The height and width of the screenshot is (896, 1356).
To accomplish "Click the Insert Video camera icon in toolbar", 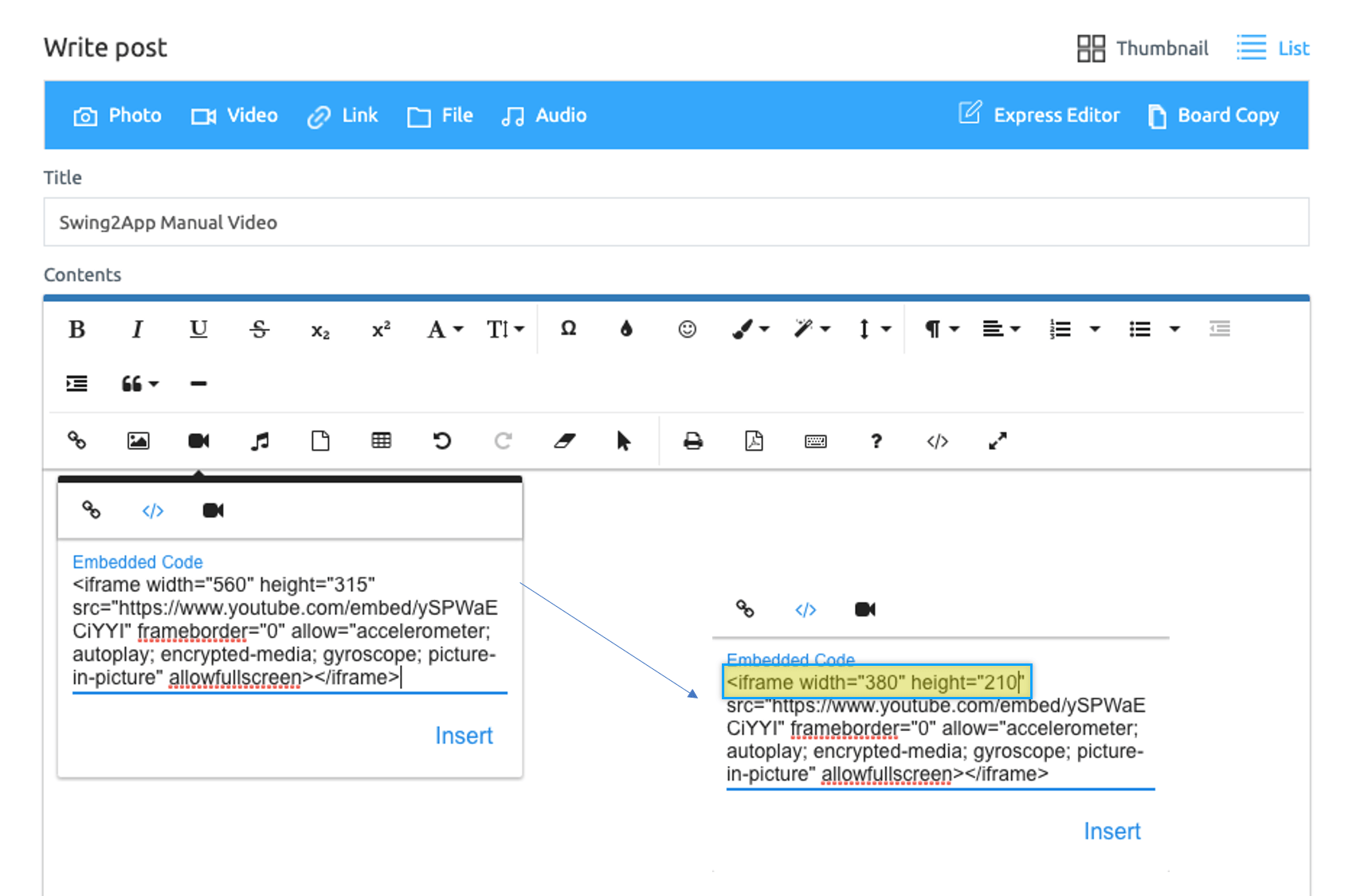I will coord(198,440).
